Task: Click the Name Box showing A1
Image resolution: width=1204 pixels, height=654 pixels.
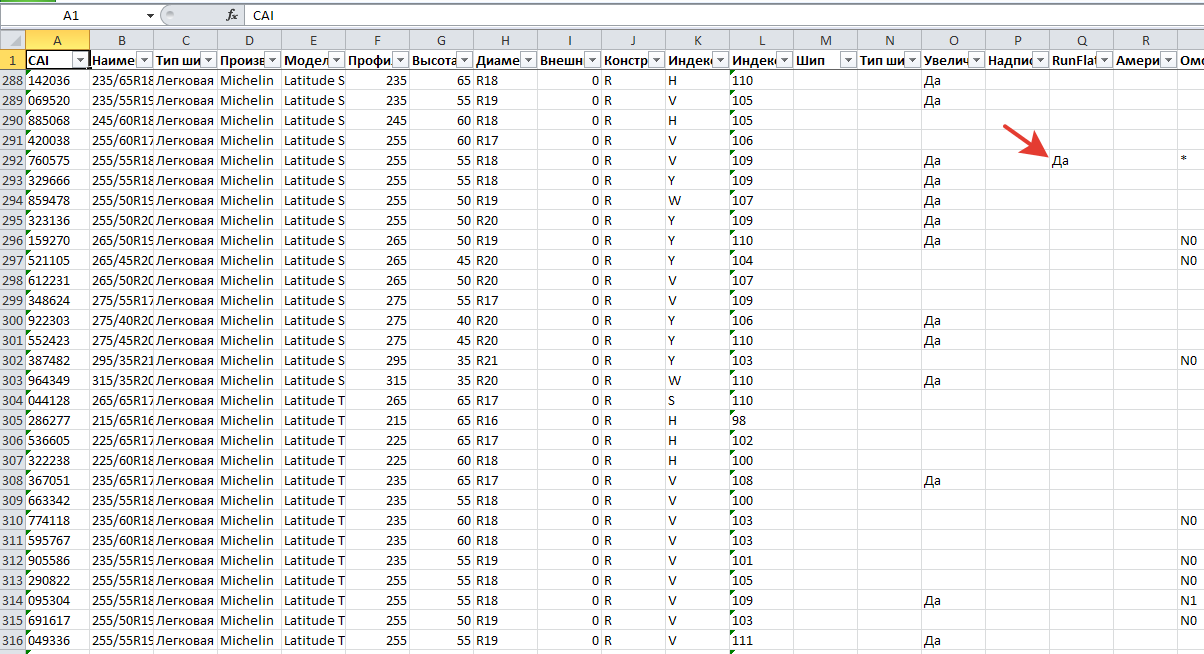Action: coord(72,16)
